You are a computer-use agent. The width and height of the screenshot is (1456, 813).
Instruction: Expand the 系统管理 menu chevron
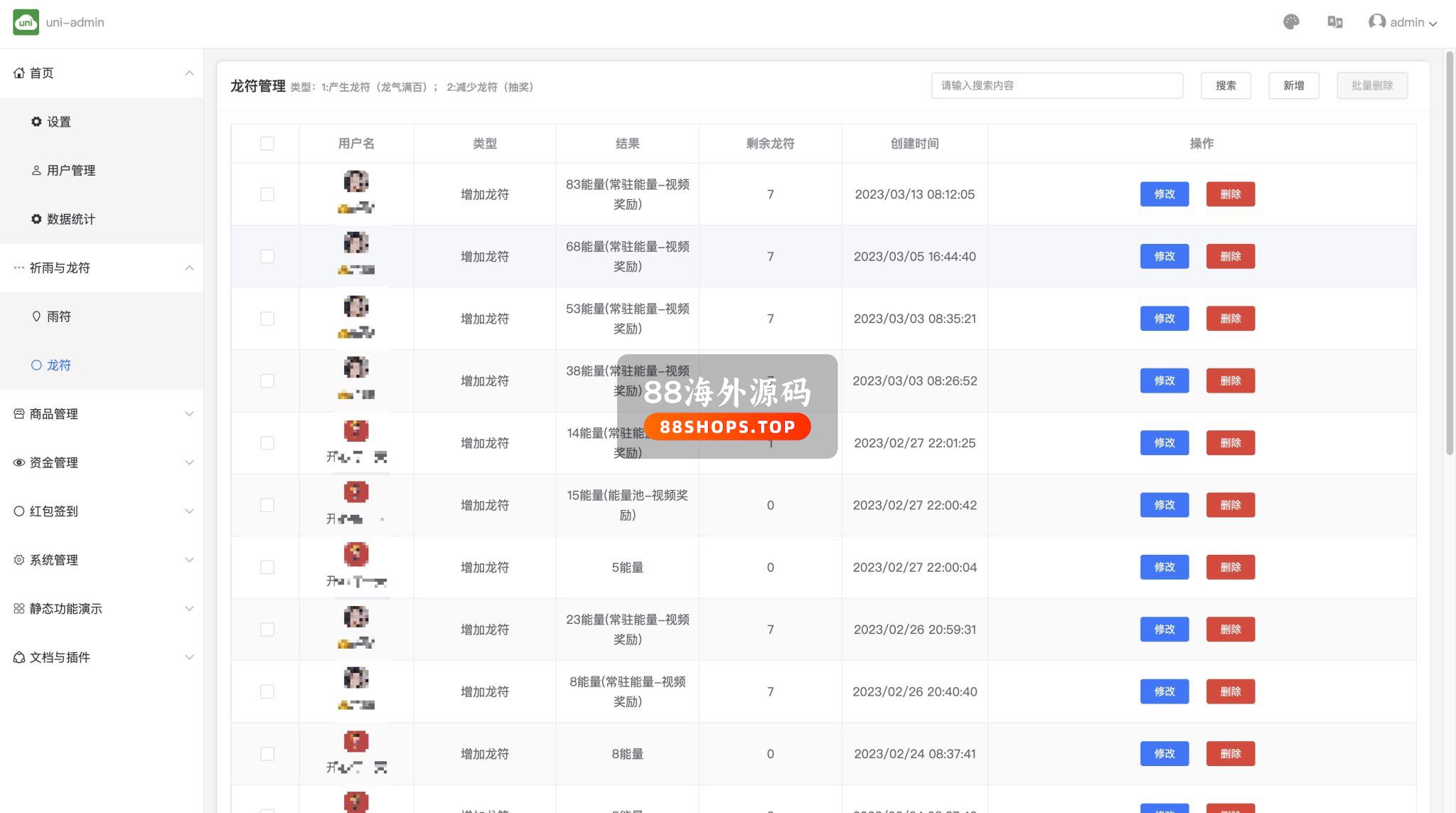click(x=189, y=560)
